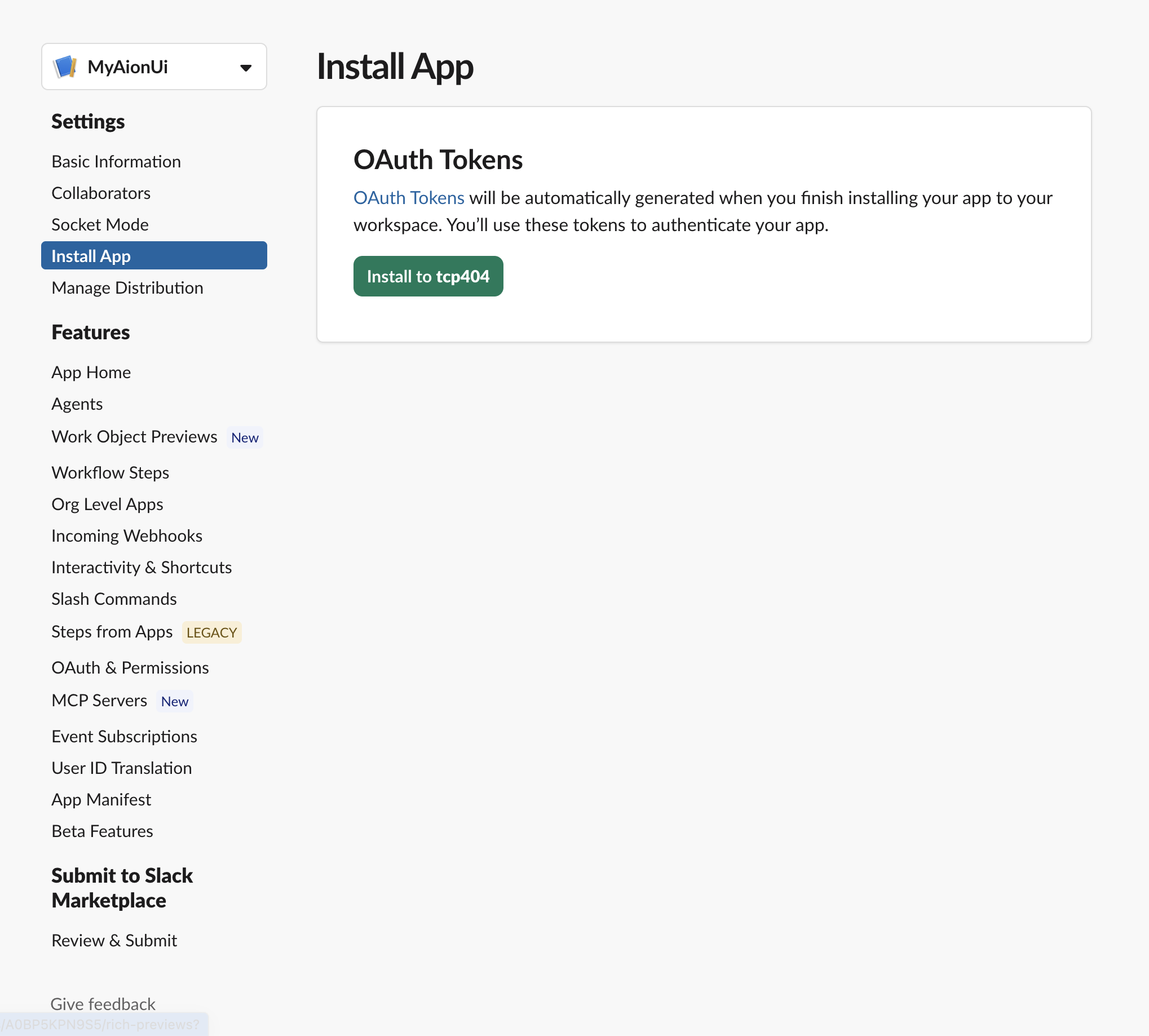Navigate to Agents feature
1149x1036 pixels.
[77, 404]
